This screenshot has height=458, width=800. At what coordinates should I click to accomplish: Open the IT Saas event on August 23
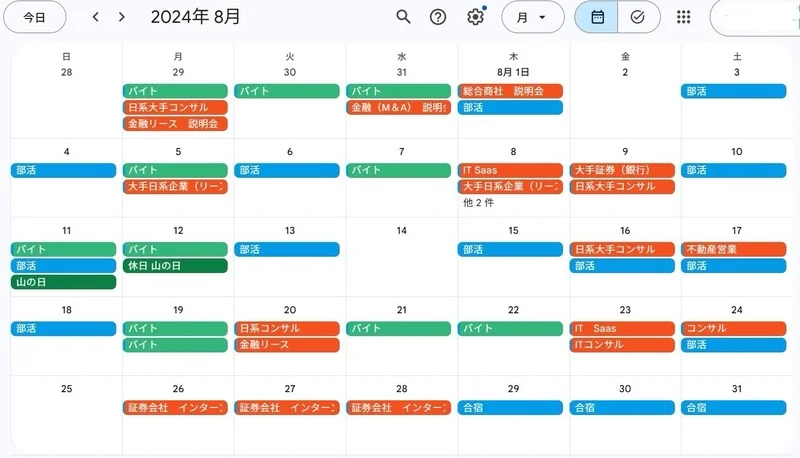click(x=622, y=328)
